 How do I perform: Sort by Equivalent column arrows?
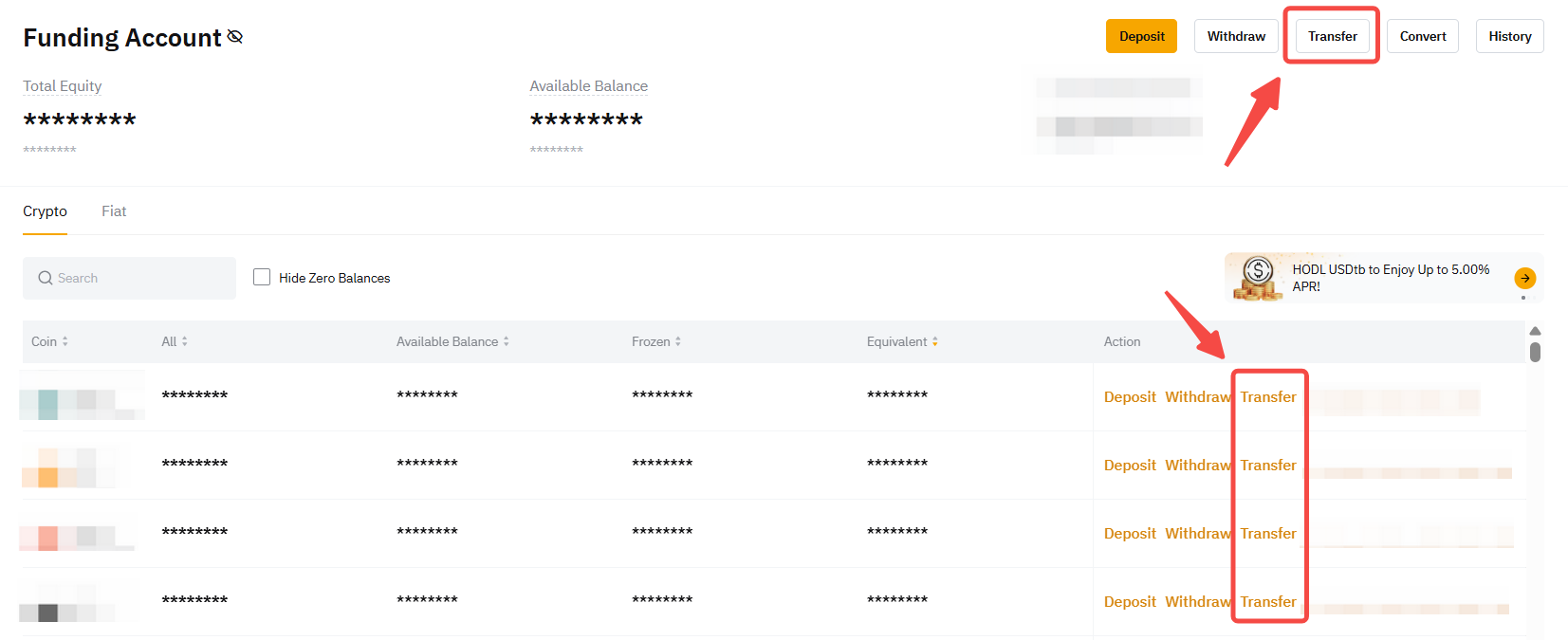pyautogui.click(x=934, y=341)
